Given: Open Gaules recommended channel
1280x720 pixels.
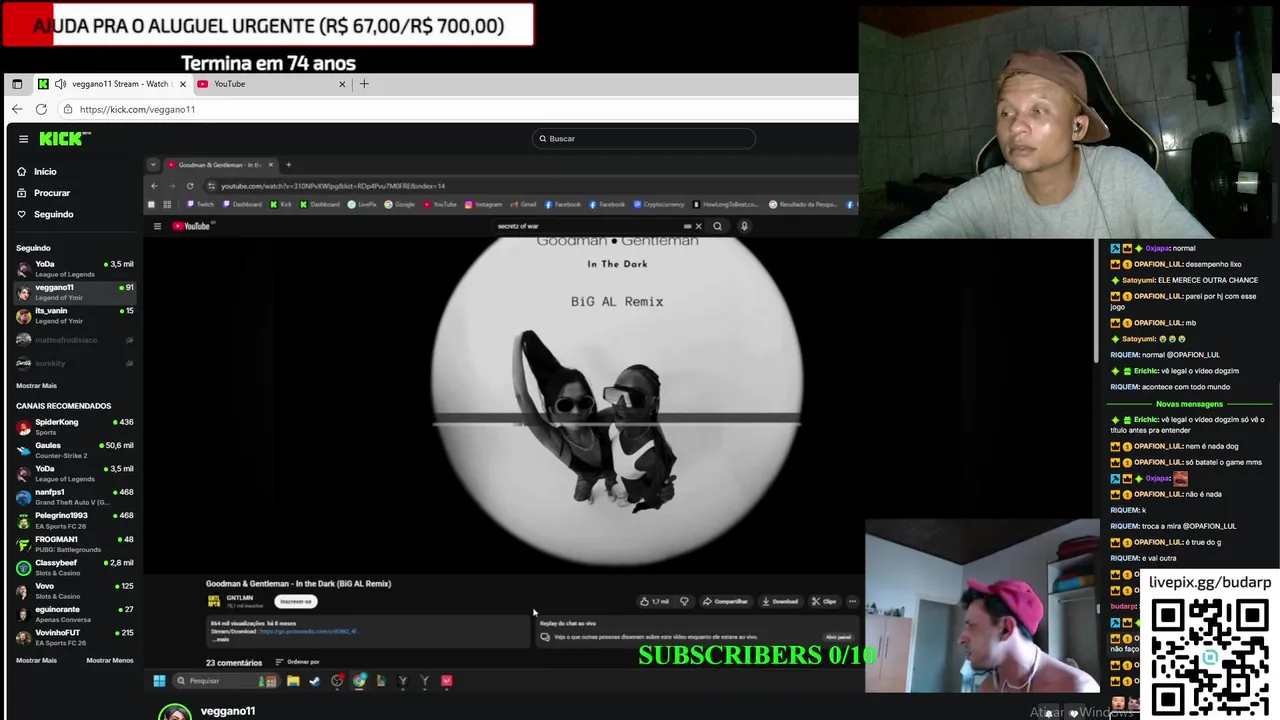Looking at the screenshot, I should pos(75,450).
